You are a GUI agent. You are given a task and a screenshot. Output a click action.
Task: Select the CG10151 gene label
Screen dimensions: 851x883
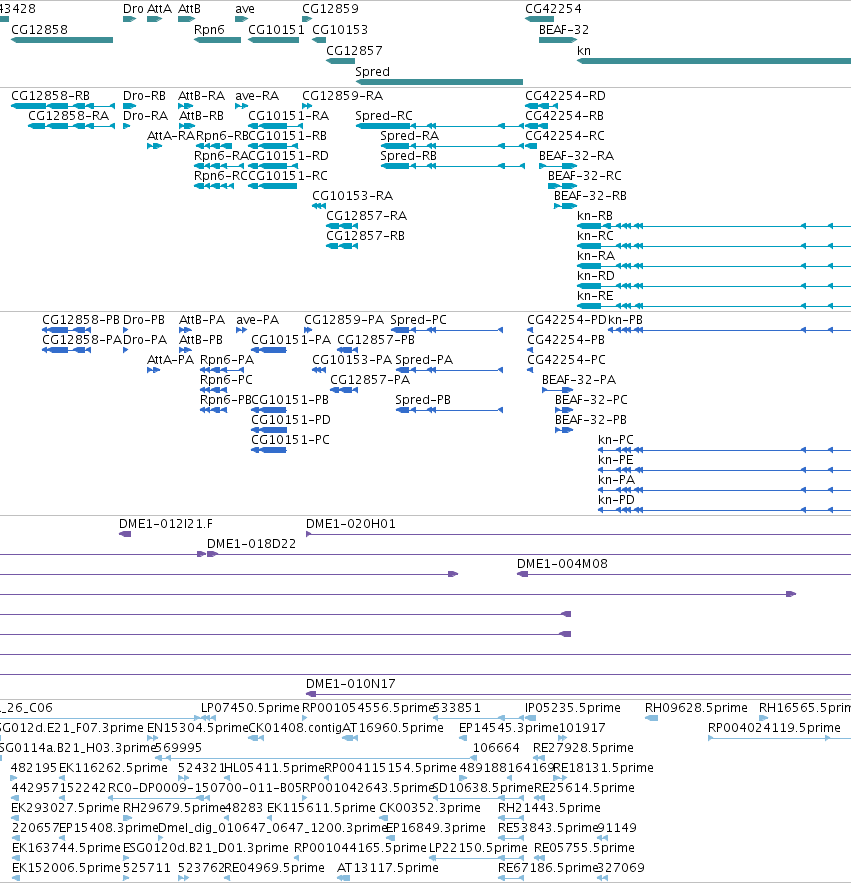tap(276, 30)
